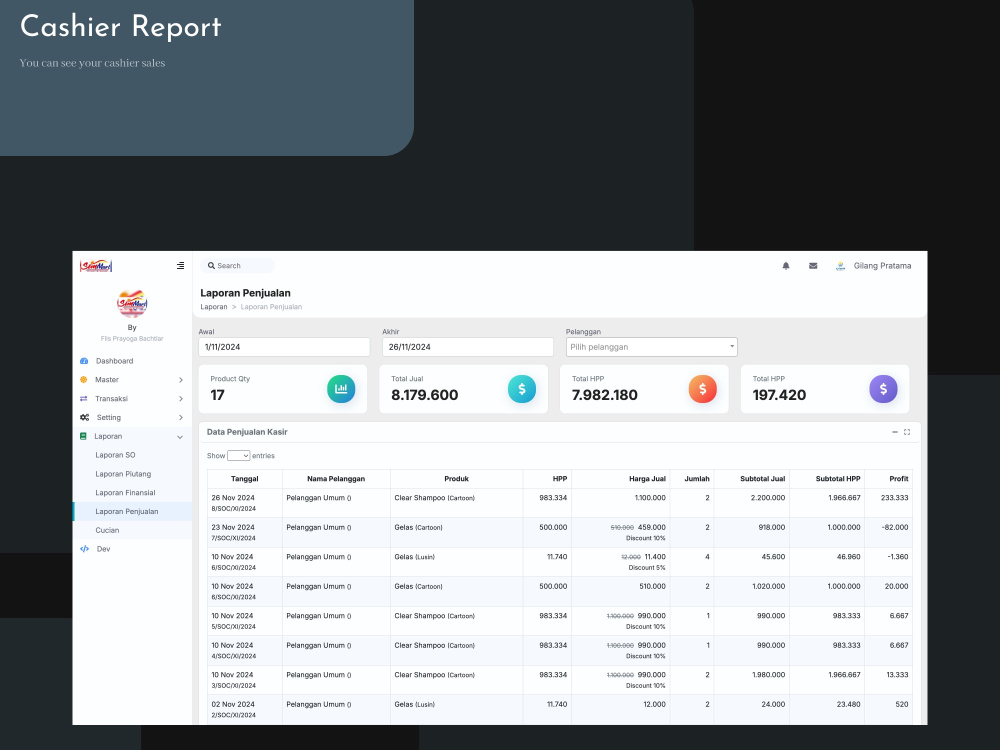Viewport: 1000px width, 750px height.
Task: Click the "26 Nov 2024" date cell
Action: click(233, 498)
